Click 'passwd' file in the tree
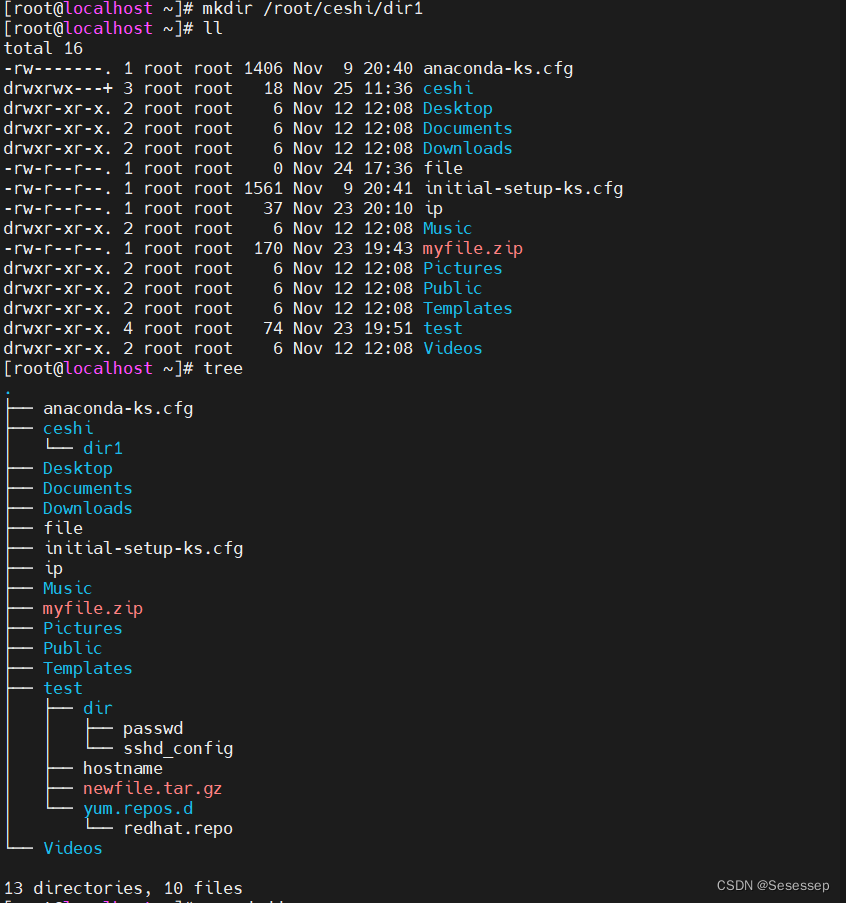 click(153, 729)
